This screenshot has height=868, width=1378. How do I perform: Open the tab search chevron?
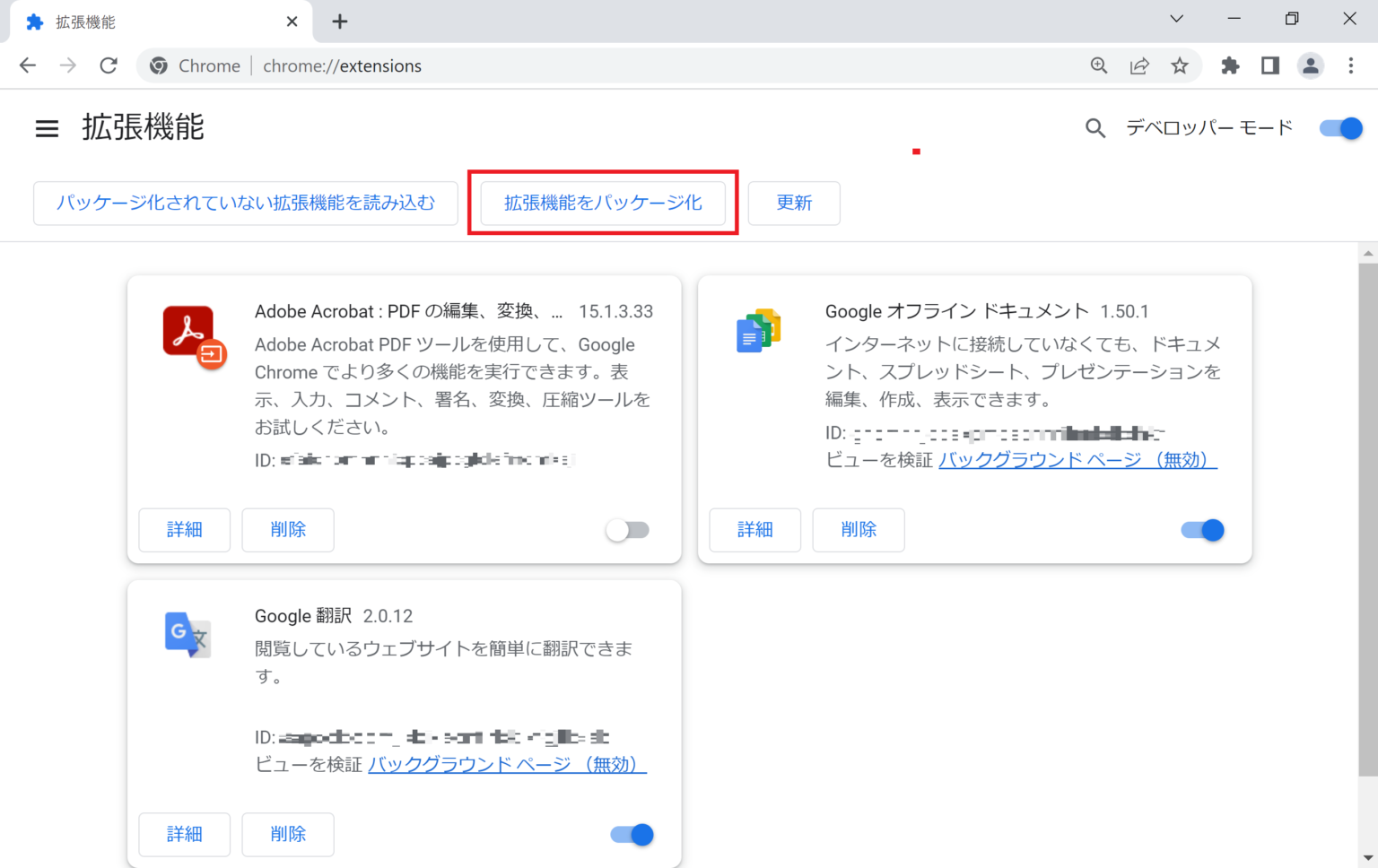1176,19
